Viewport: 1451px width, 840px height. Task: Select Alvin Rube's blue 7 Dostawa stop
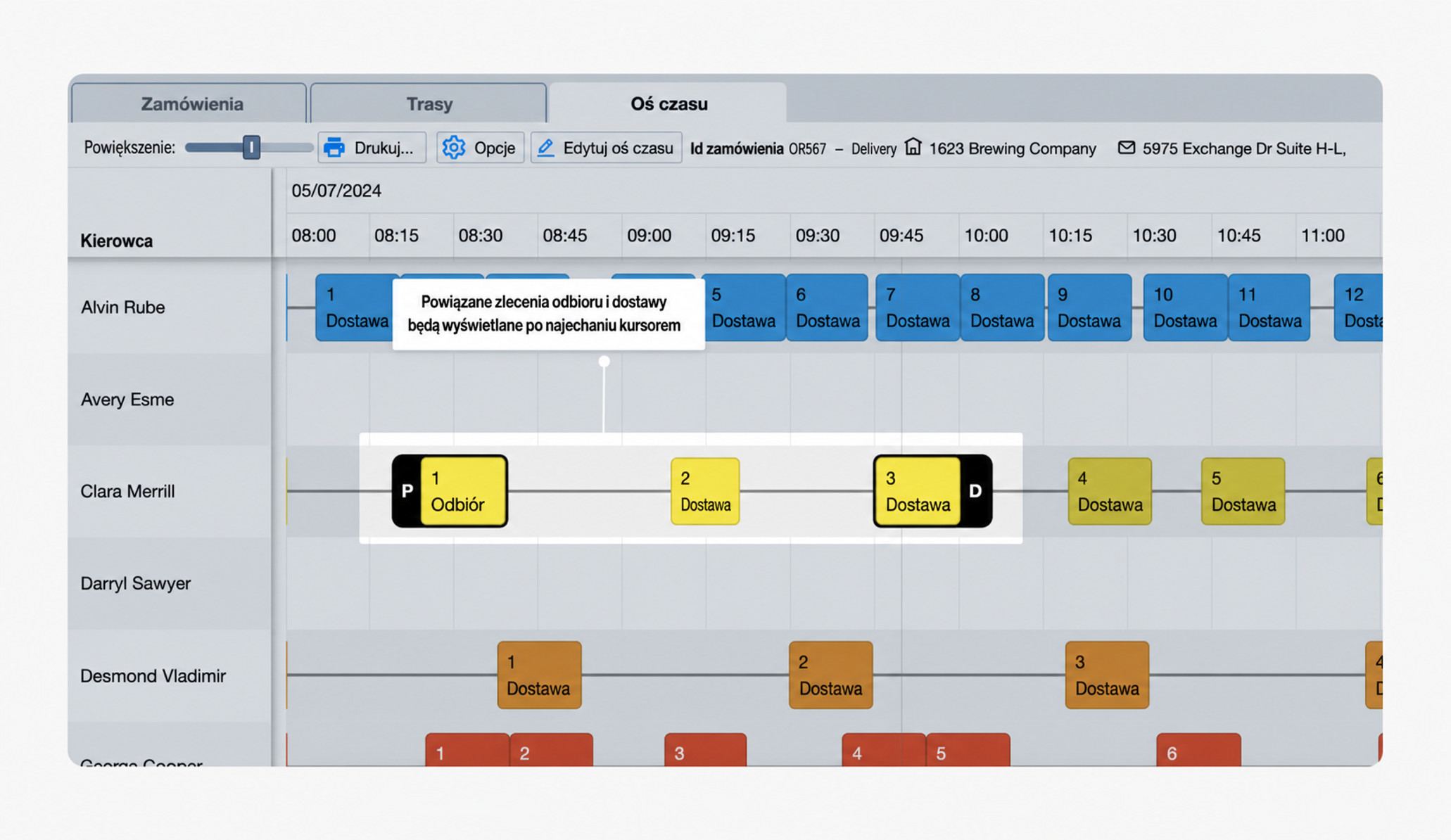click(x=918, y=307)
